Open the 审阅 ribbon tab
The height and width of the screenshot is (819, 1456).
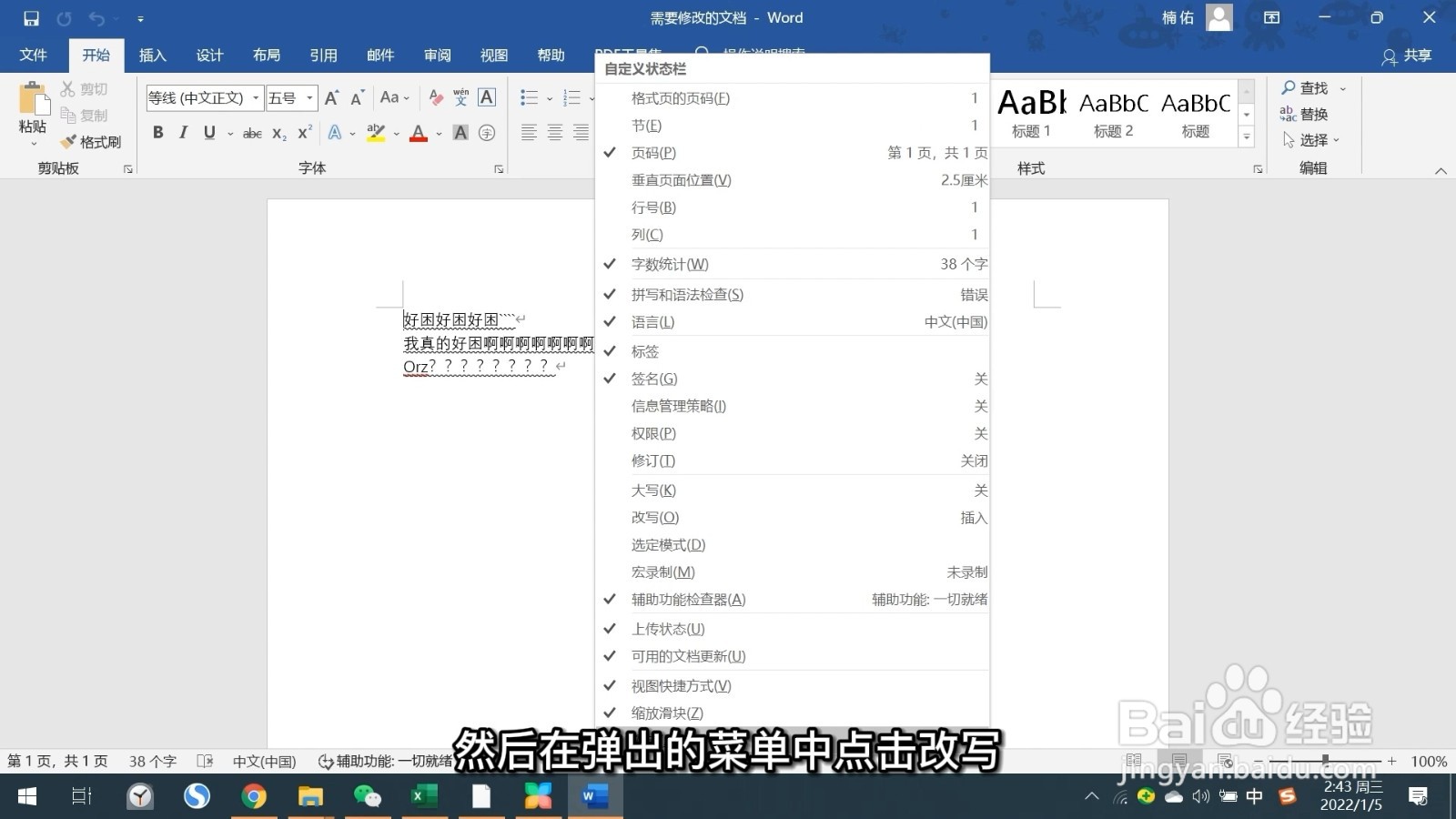pos(438,56)
